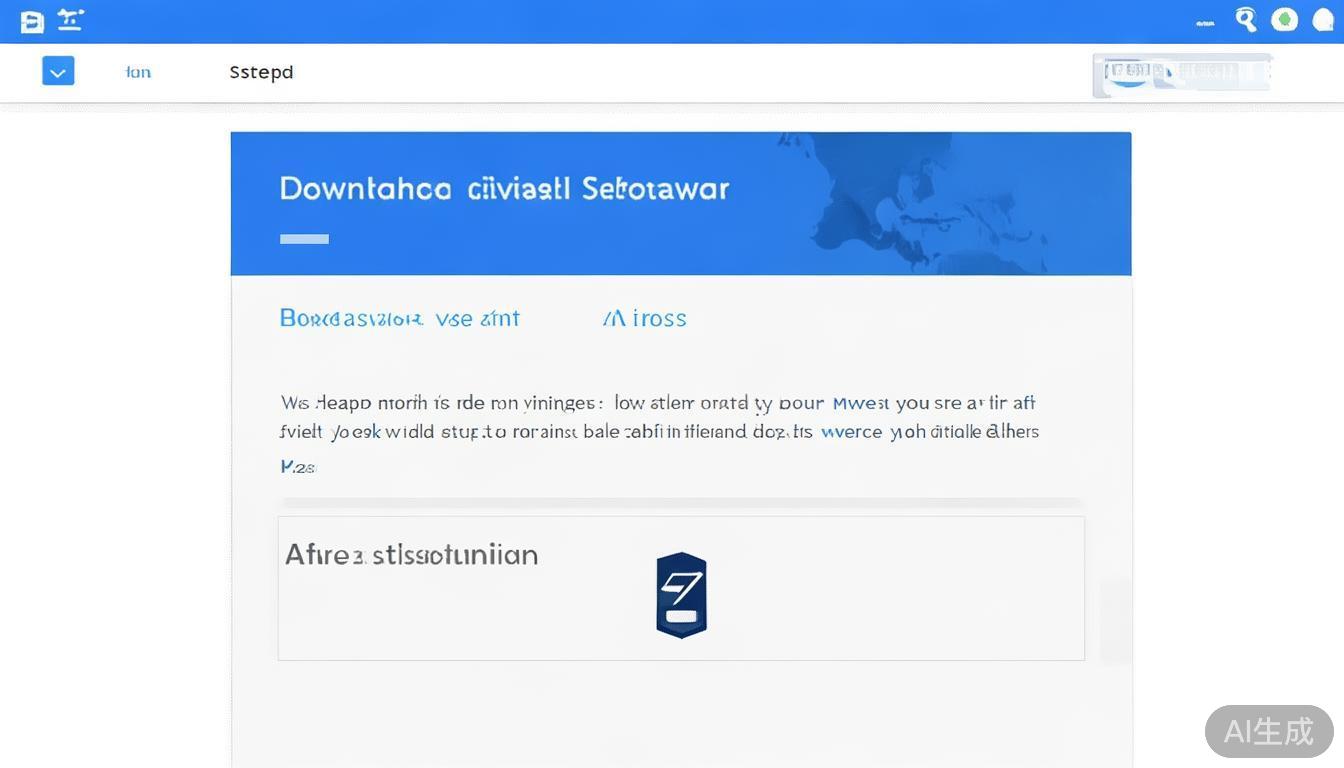Click the white underline bar under banner title
Screen dimensions: 1344x768
pos(304,239)
